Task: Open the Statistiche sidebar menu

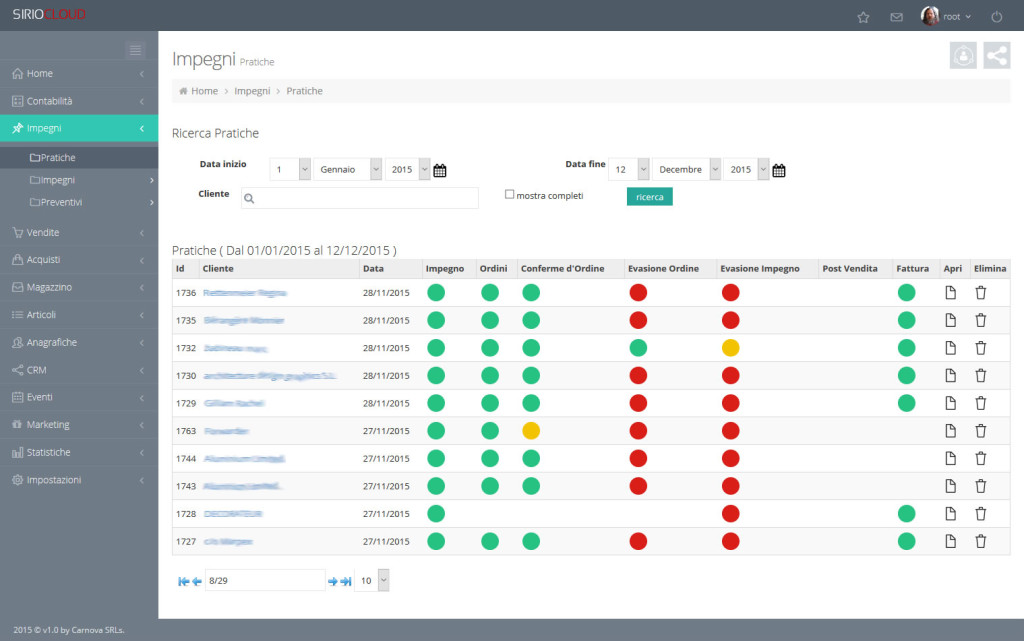Action: 79,452
